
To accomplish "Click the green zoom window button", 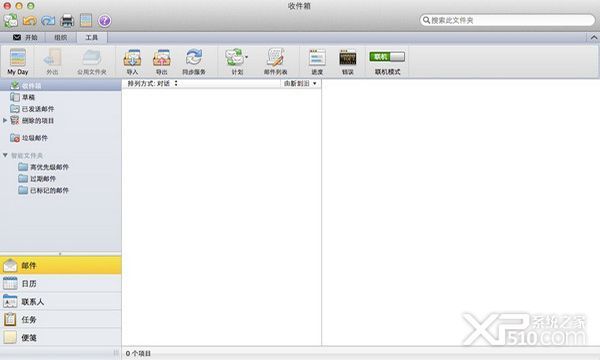I will 31,6.
